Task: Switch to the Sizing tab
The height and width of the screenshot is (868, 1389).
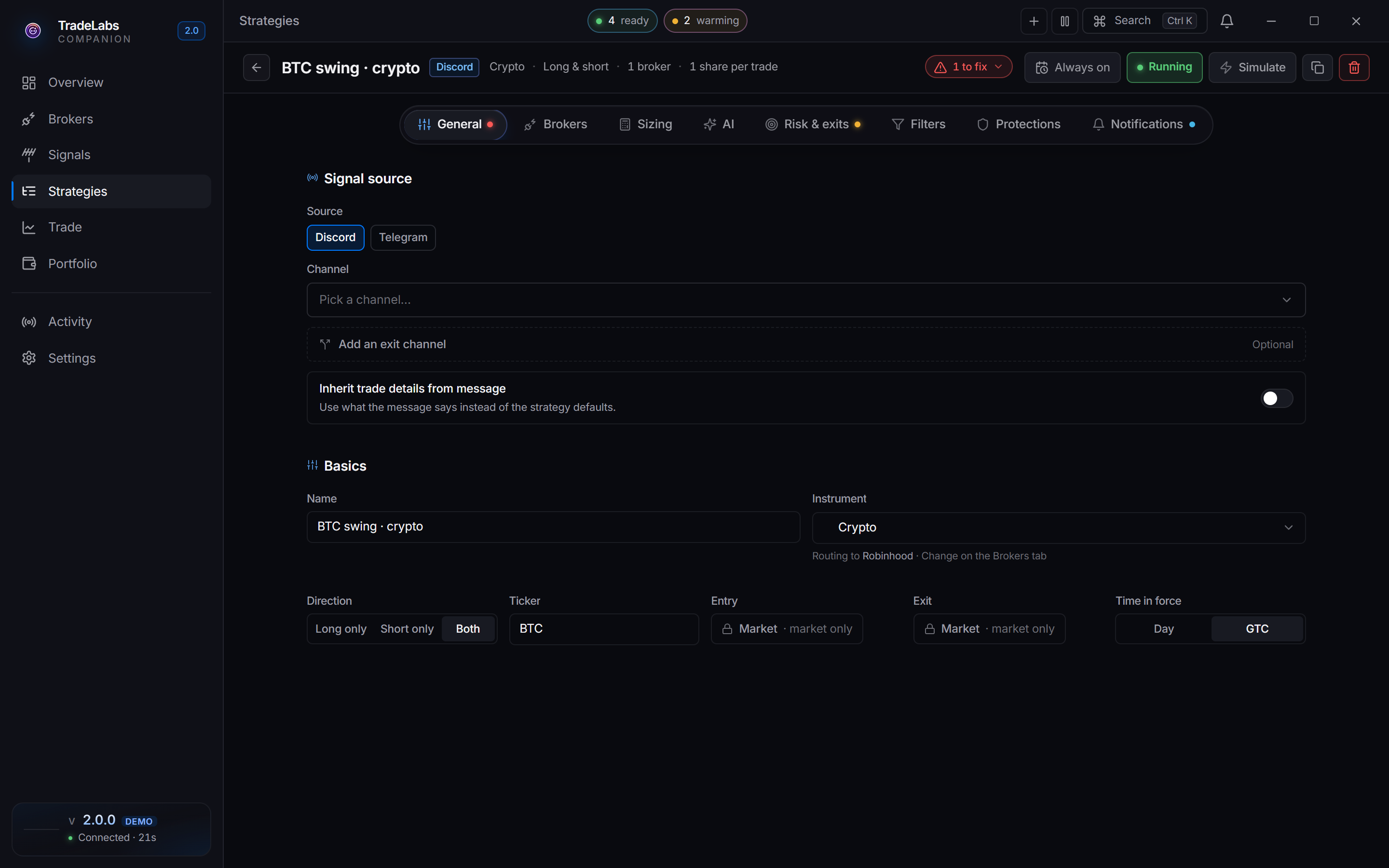Action: tap(646, 124)
